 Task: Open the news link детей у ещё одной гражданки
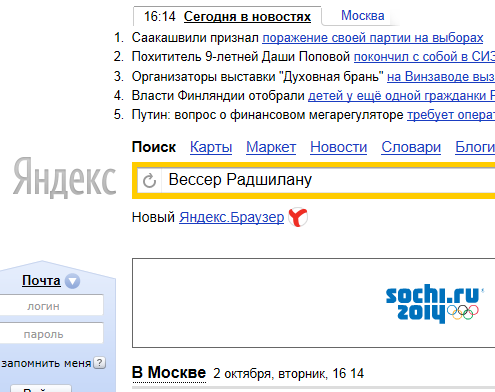401,96
